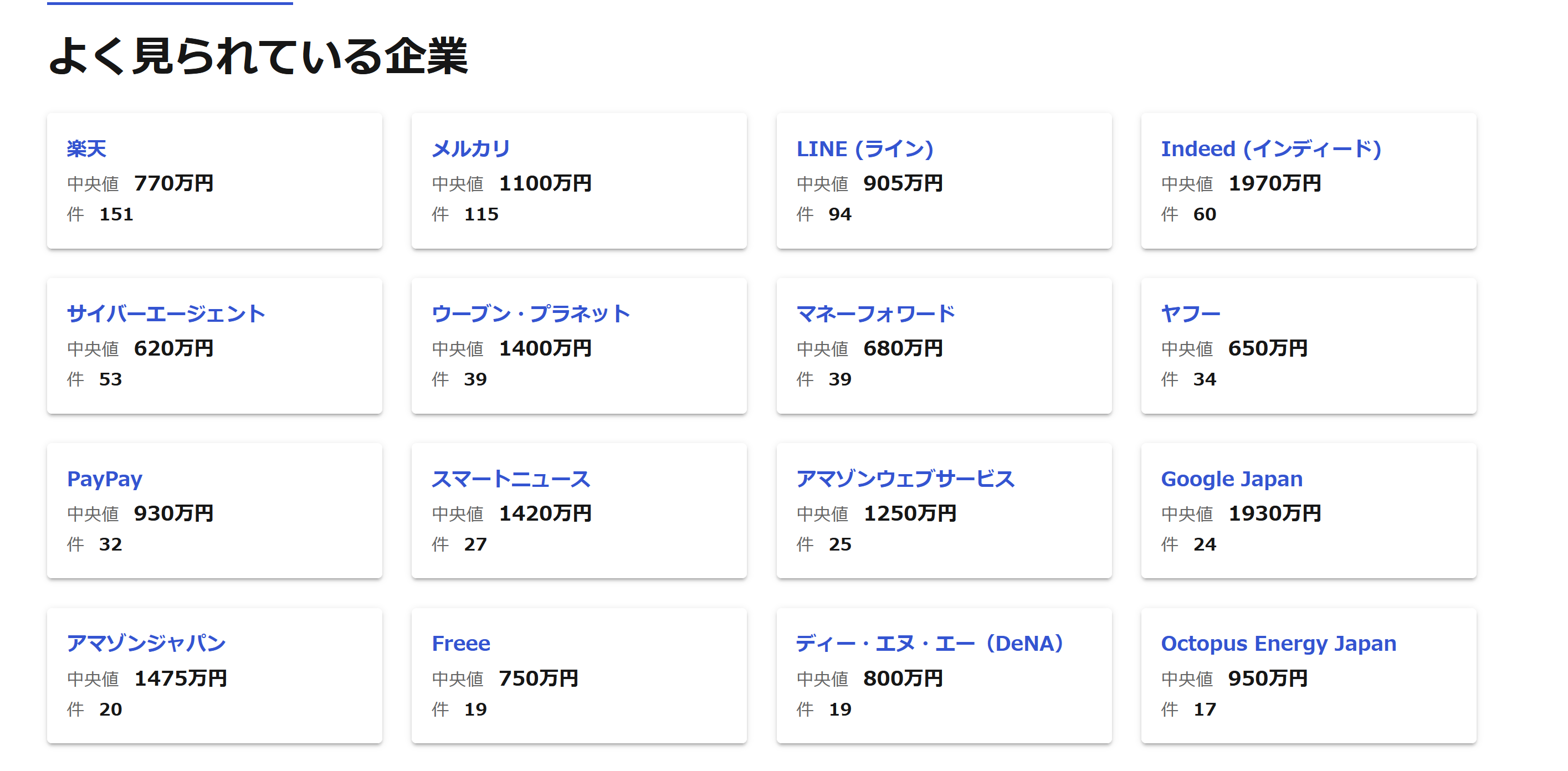This screenshot has height=771, width=1568.
Task: Open LINE (ライン) salary page
Action: click(x=864, y=149)
